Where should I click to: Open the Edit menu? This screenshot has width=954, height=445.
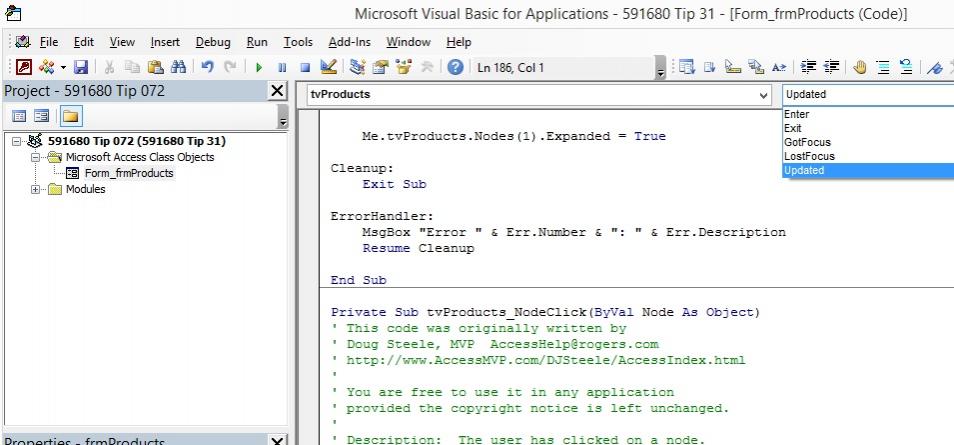click(x=84, y=42)
